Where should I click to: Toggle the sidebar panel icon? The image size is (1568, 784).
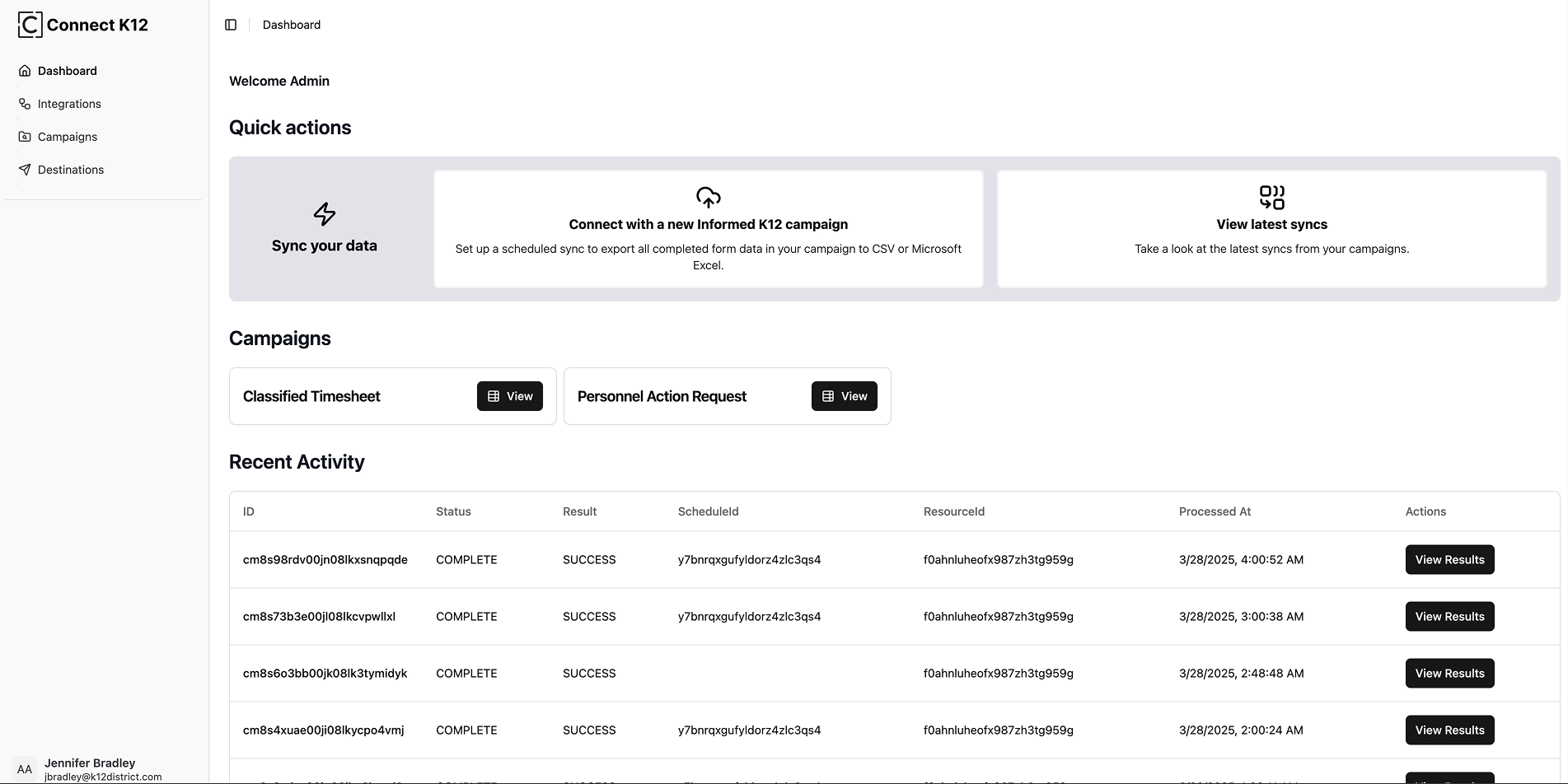231,25
